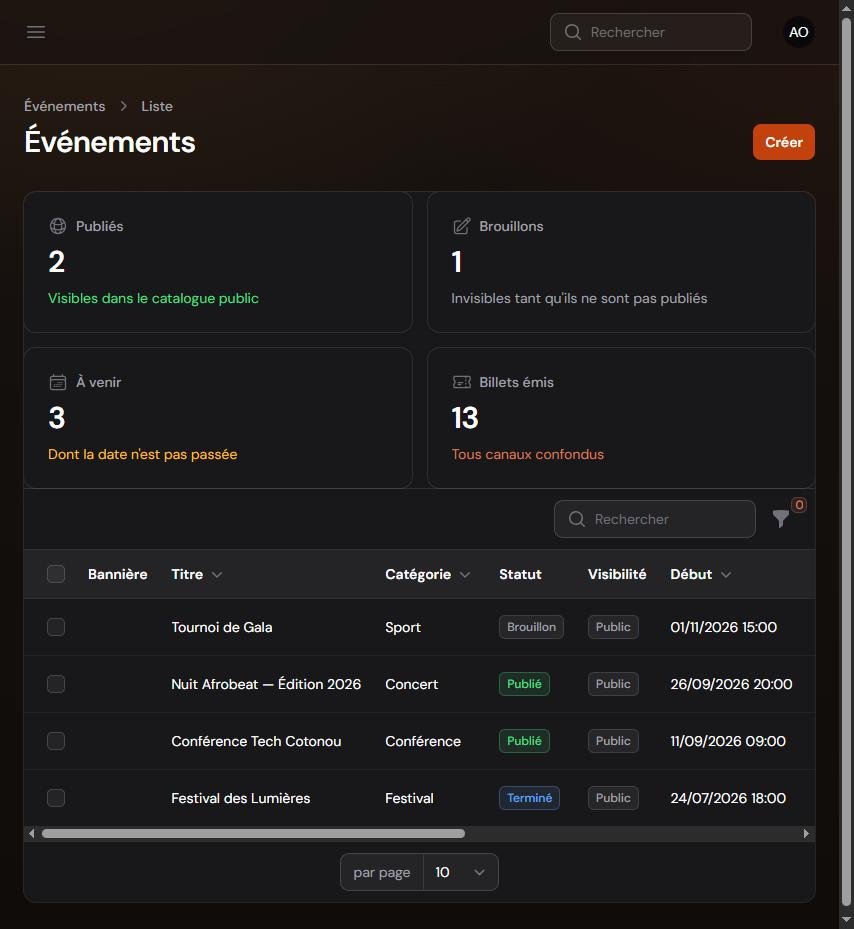Click the table filter funnel icon
The image size is (854, 929).
point(781,518)
